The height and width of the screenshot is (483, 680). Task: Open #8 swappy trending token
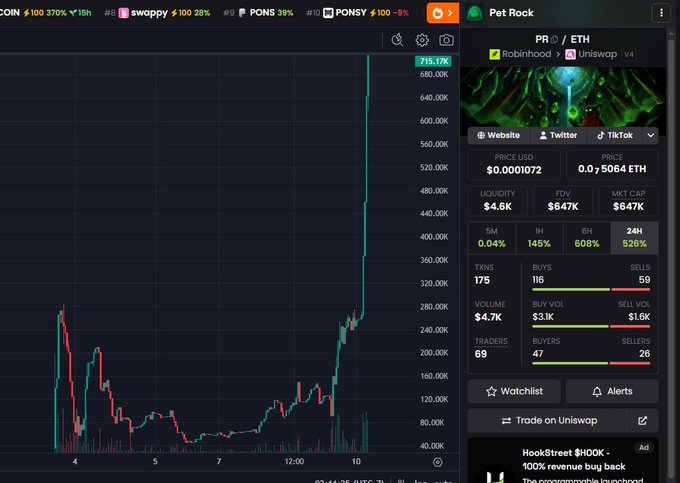point(157,13)
